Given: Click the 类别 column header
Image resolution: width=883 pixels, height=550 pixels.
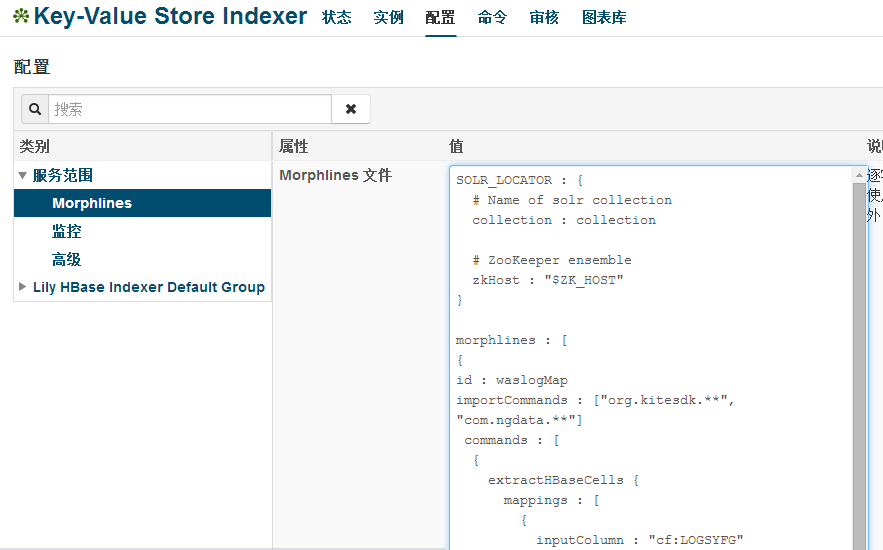Looking at the screenshot, I should pos(34,146).
